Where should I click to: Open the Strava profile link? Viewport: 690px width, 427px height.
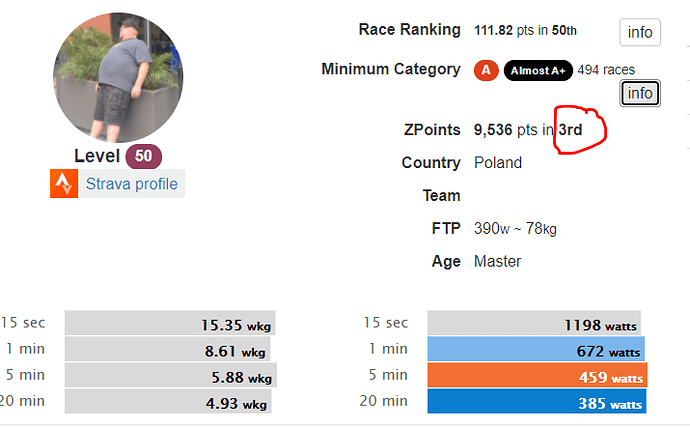[x=132, y=184]
